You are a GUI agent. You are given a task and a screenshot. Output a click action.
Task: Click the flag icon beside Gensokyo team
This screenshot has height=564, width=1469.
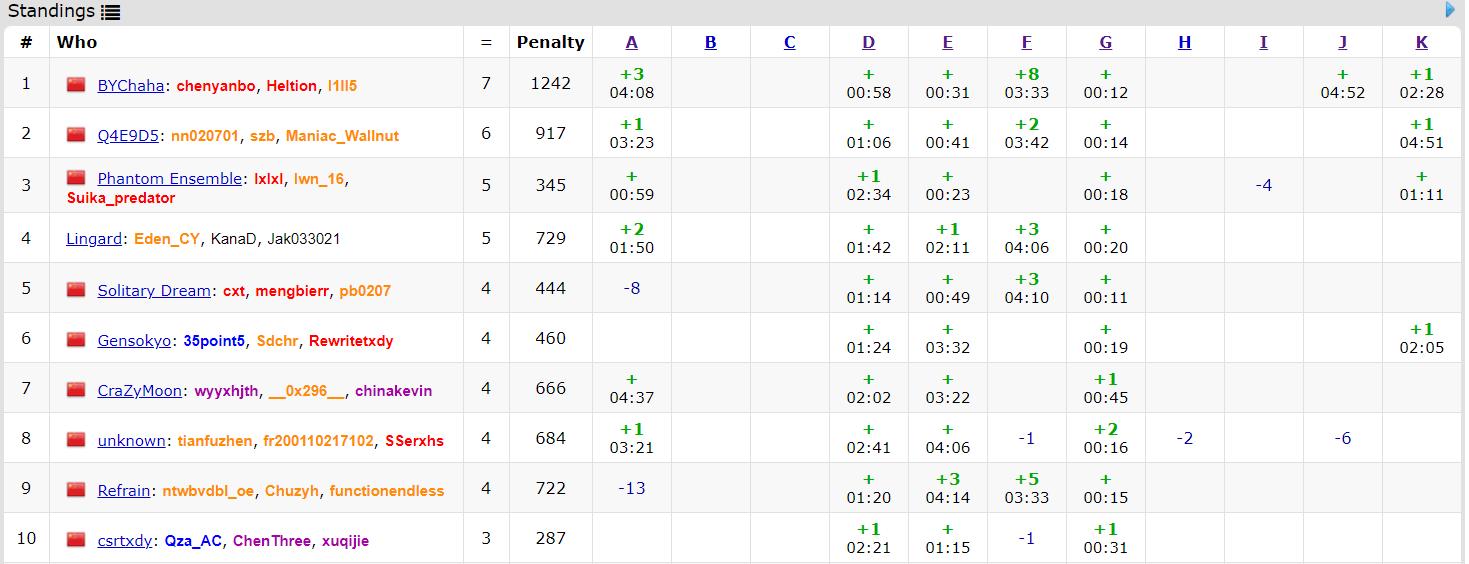pos(76,340)
